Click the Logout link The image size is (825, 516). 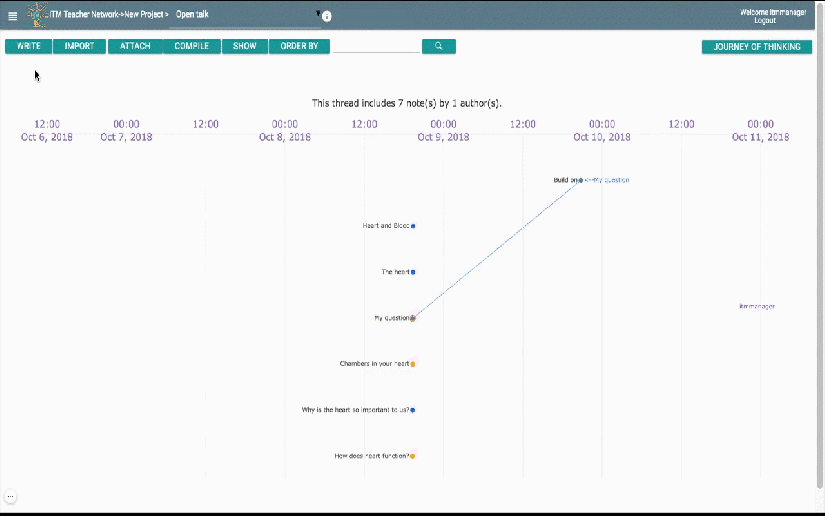[x=765, y=20]
